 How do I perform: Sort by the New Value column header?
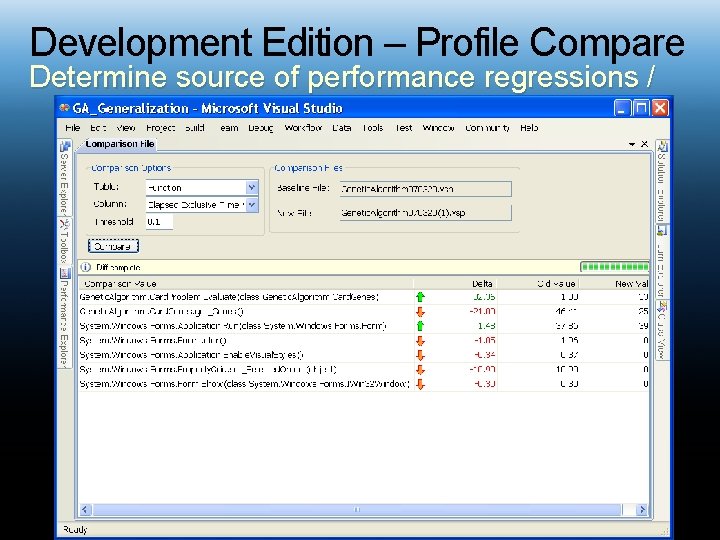(615, 284)
